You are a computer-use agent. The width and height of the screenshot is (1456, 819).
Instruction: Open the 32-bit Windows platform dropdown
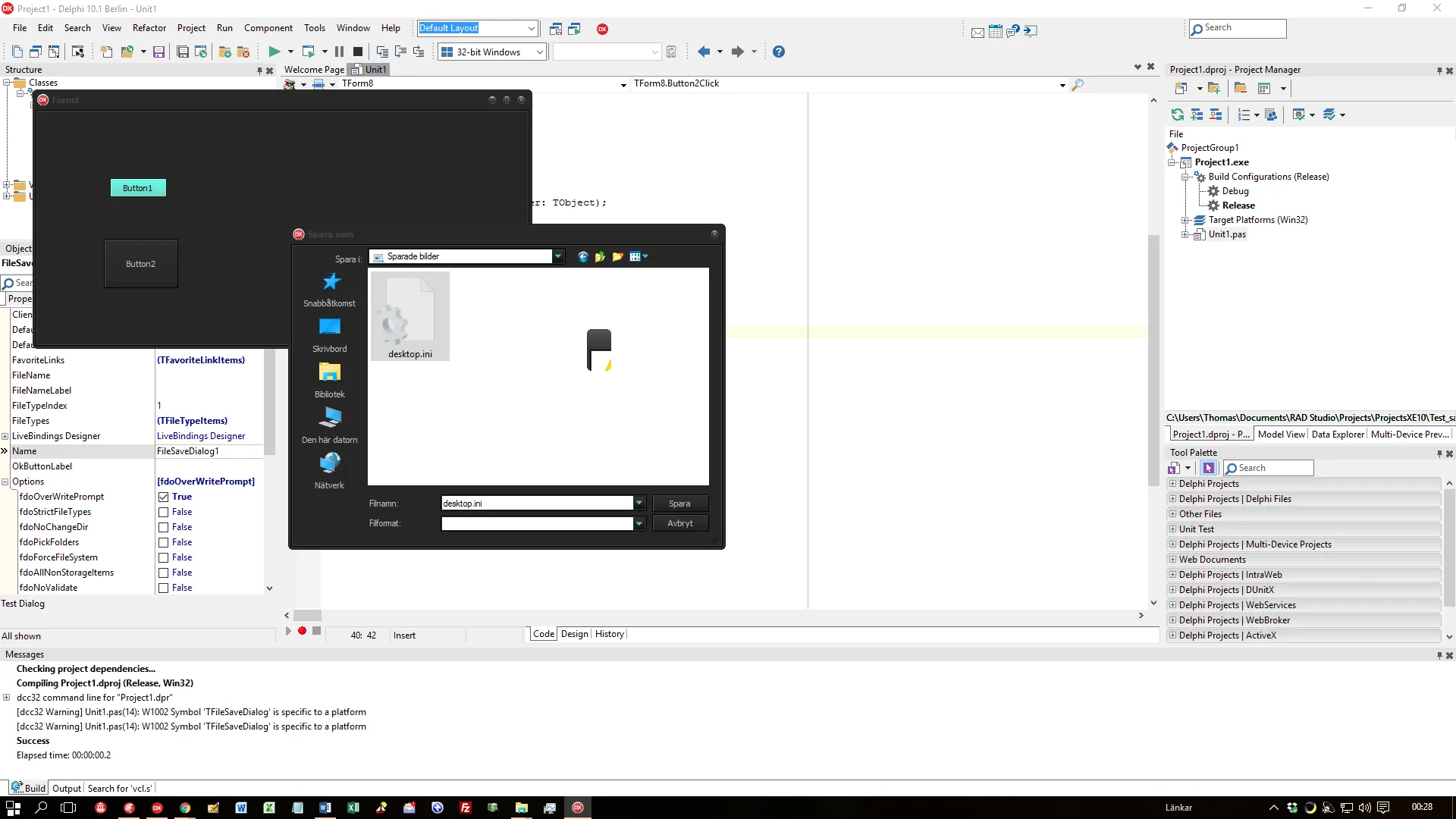click(539, 52)
